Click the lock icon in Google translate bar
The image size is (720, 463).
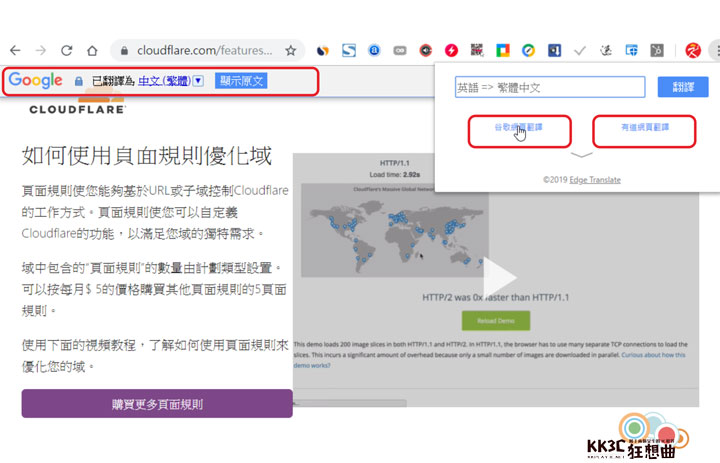click(x=79, y=81)
